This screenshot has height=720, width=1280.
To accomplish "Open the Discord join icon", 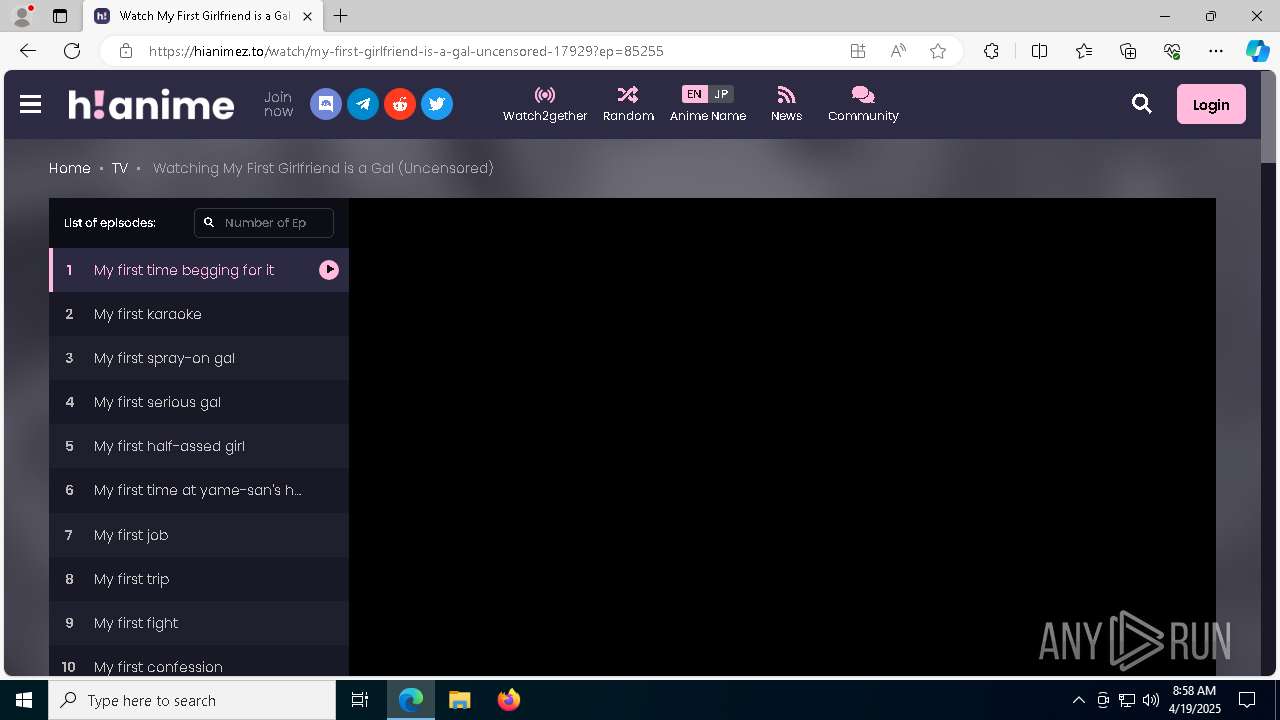I will (326, 104).
